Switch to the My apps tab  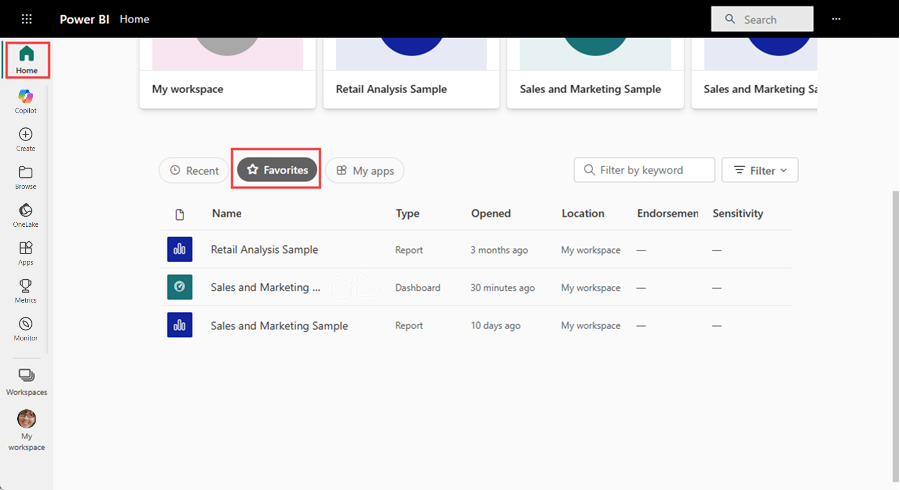[365, 170]
